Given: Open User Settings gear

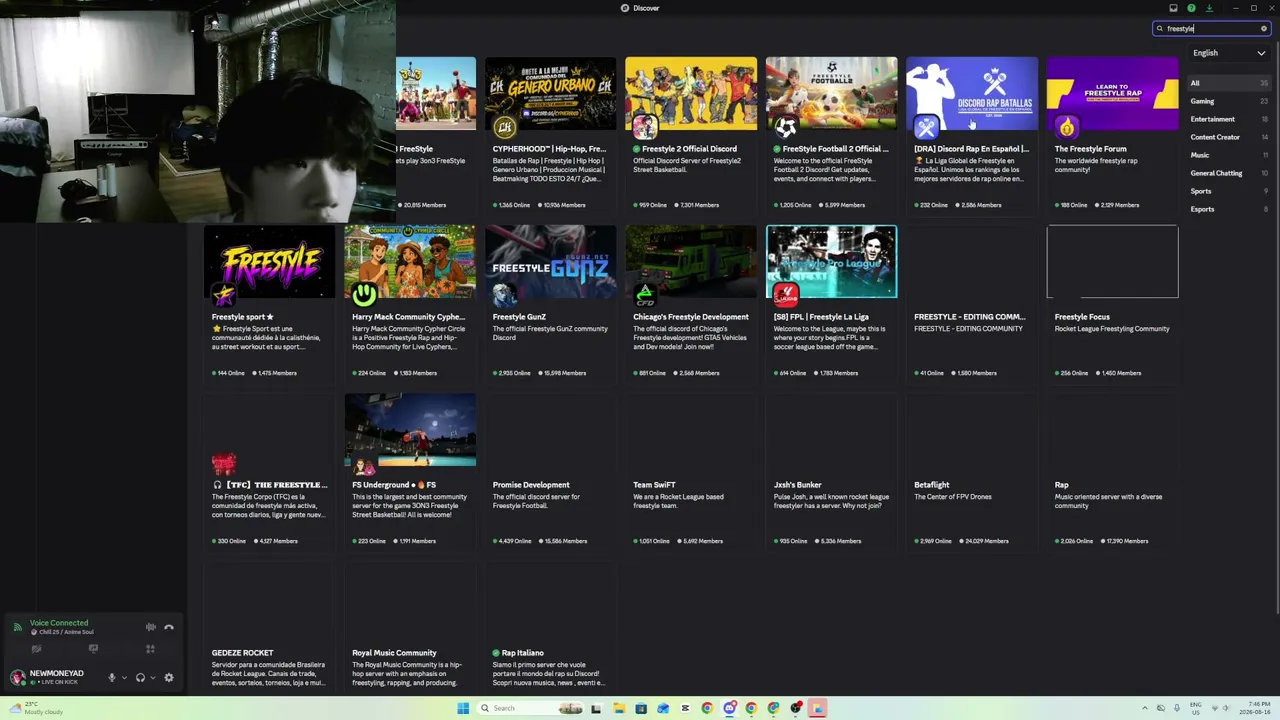Looking at the screenshot, I should point(169,678).
